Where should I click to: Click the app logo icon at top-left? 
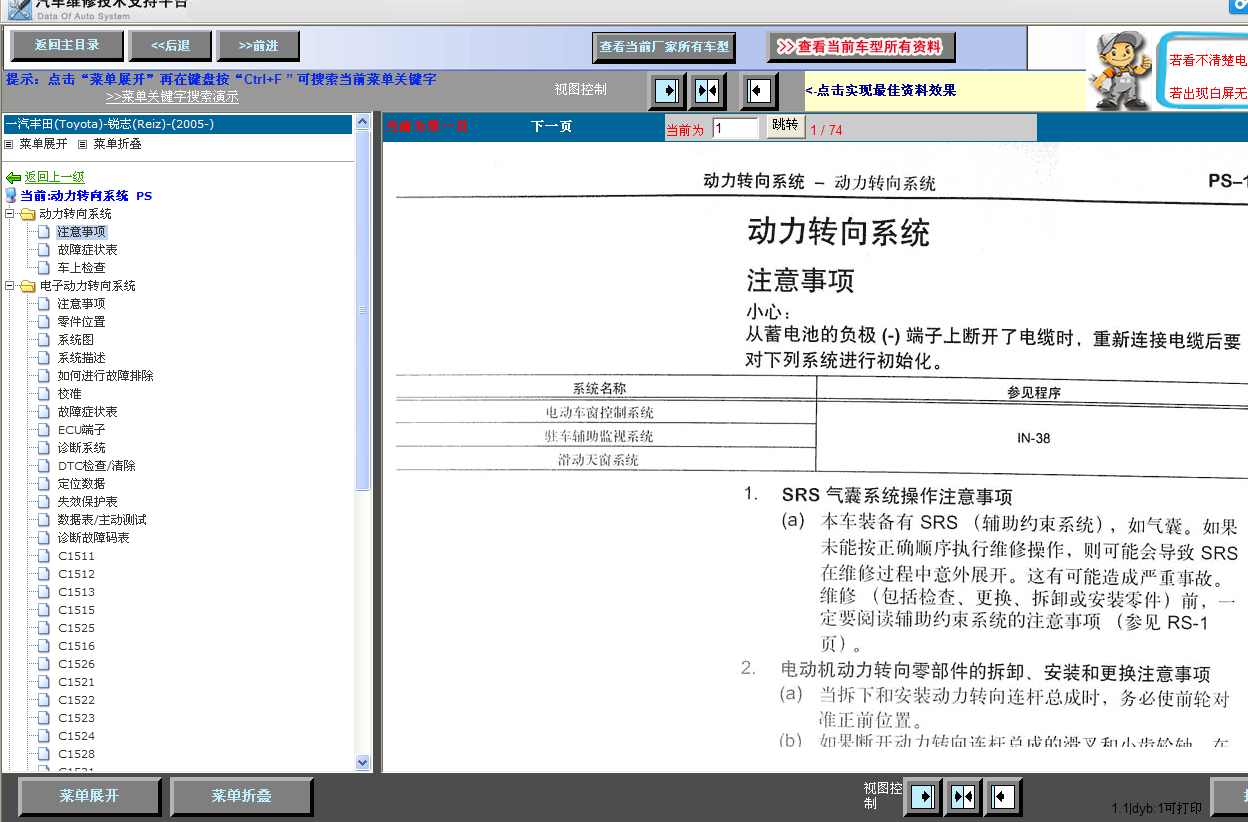point(18,9)
